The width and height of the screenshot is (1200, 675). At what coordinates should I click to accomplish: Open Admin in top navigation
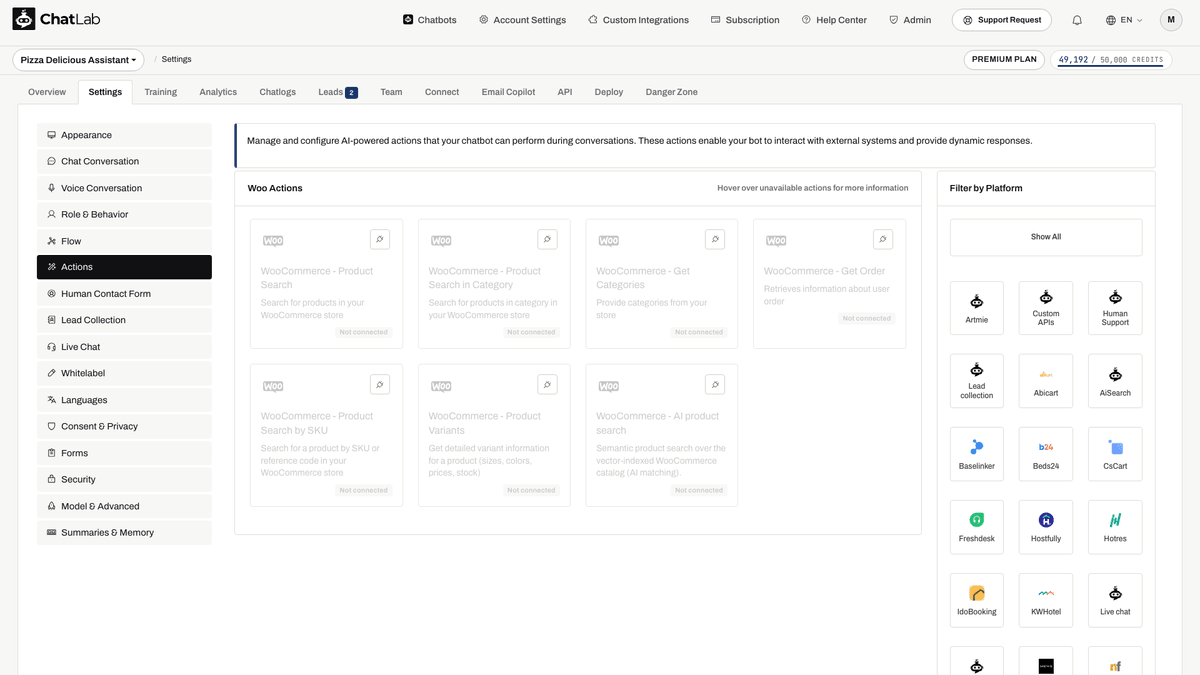tap(910, 20)
